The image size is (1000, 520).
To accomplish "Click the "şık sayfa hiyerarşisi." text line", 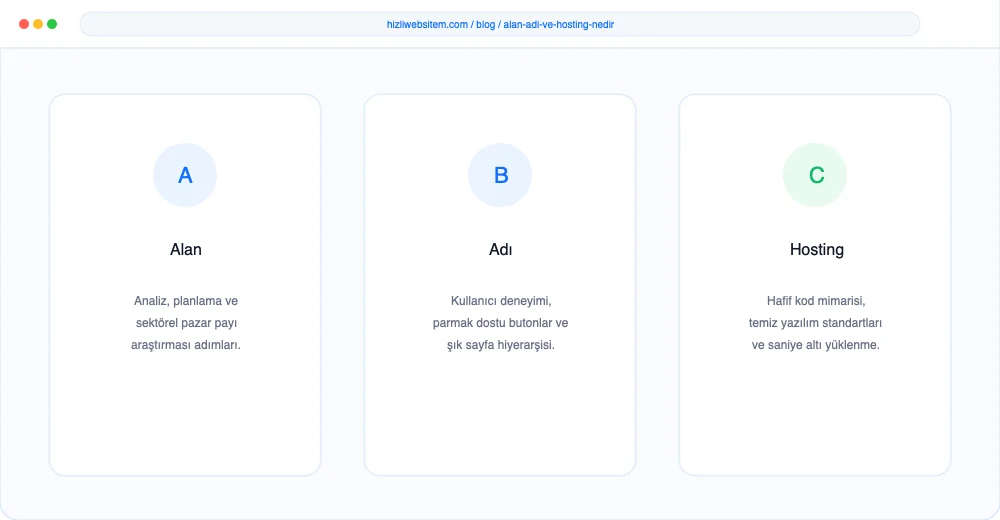I will pos(501,345).
